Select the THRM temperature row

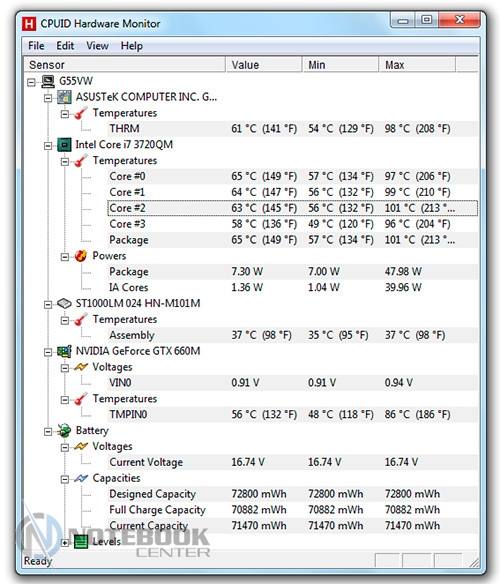(x=292, y=129)
